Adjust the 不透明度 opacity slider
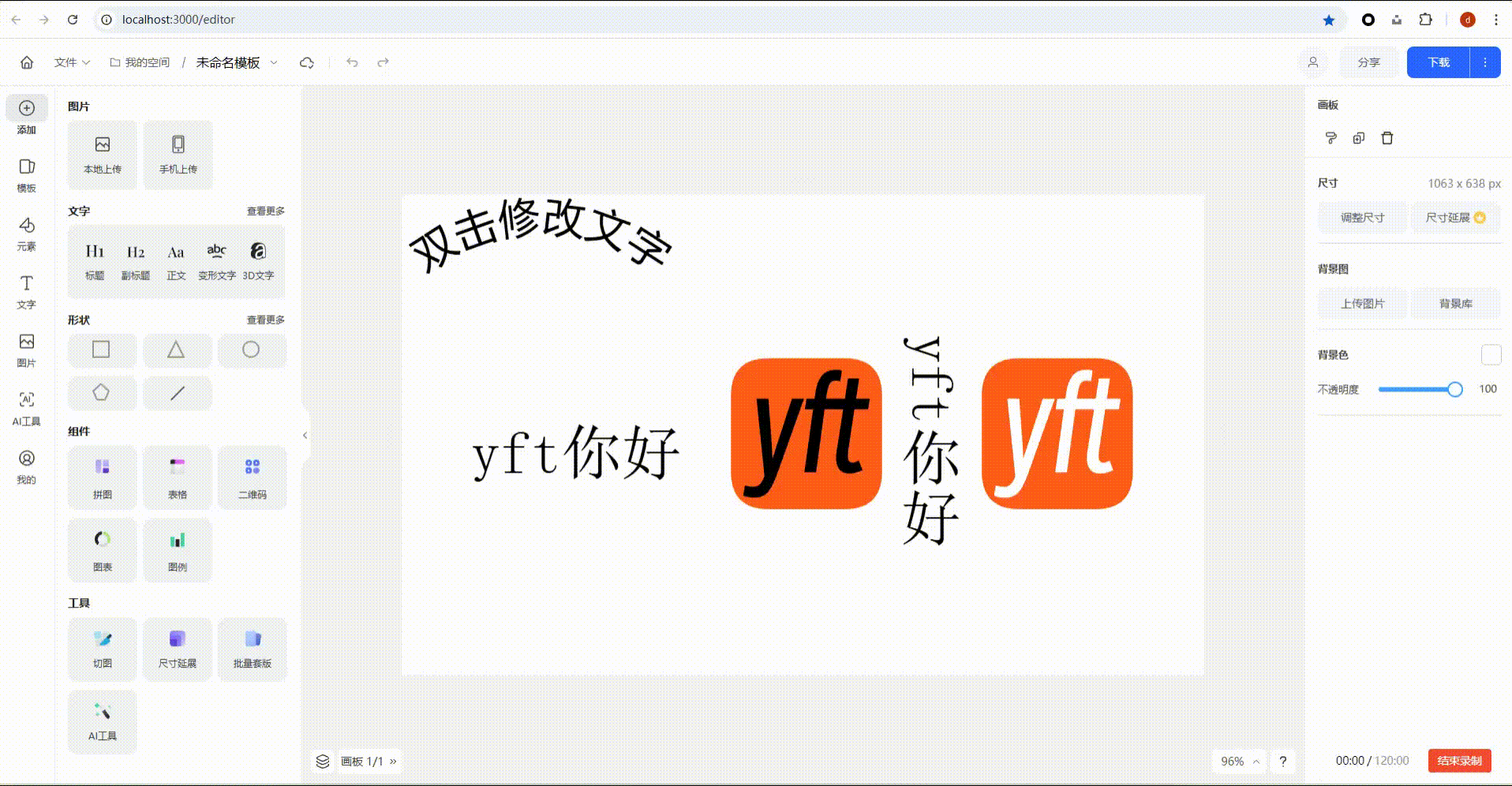The width and height of the screenshot is (1512, 786). [1454, 388]
